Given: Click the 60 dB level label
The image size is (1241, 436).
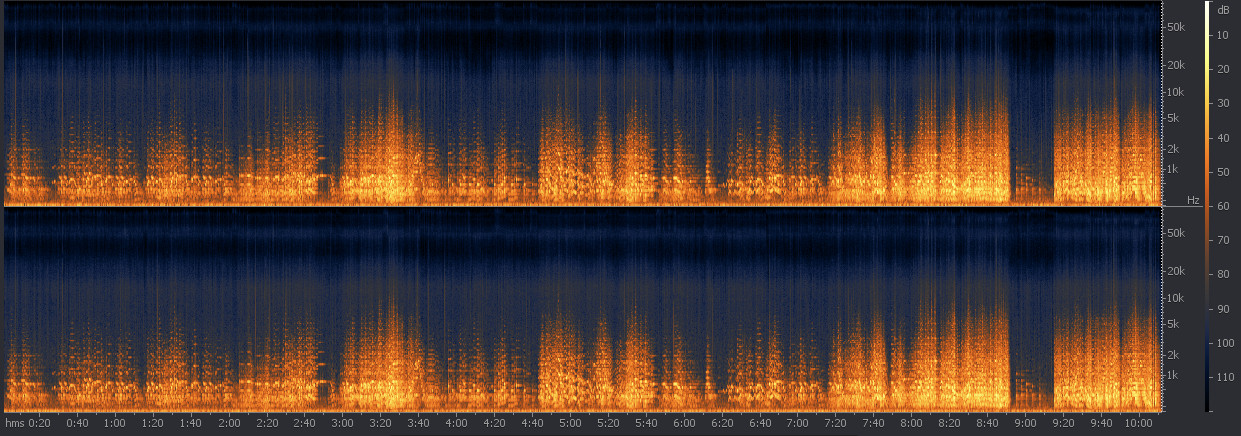Looking at the screenshot, I should pyautogui.click(x=1223, y=207).
